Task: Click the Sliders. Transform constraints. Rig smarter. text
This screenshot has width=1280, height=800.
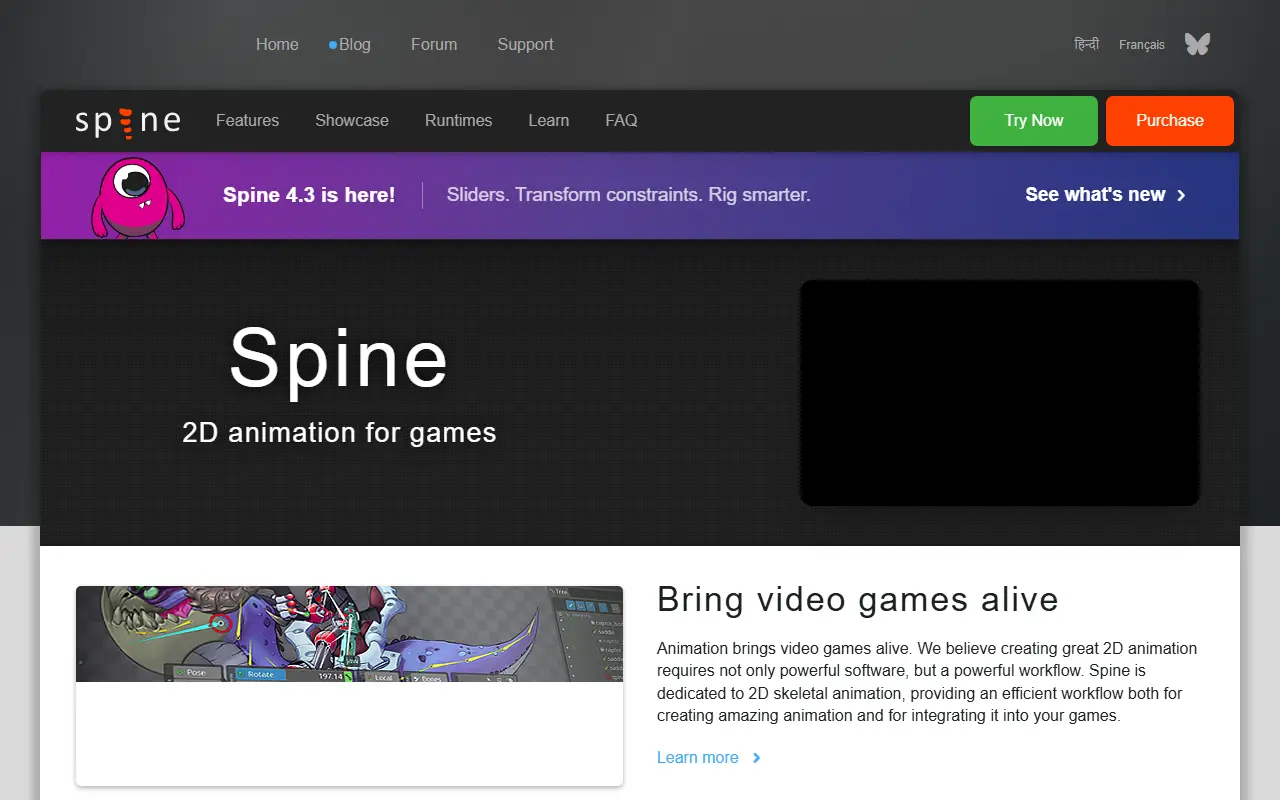Action: (x=628, y=195)
